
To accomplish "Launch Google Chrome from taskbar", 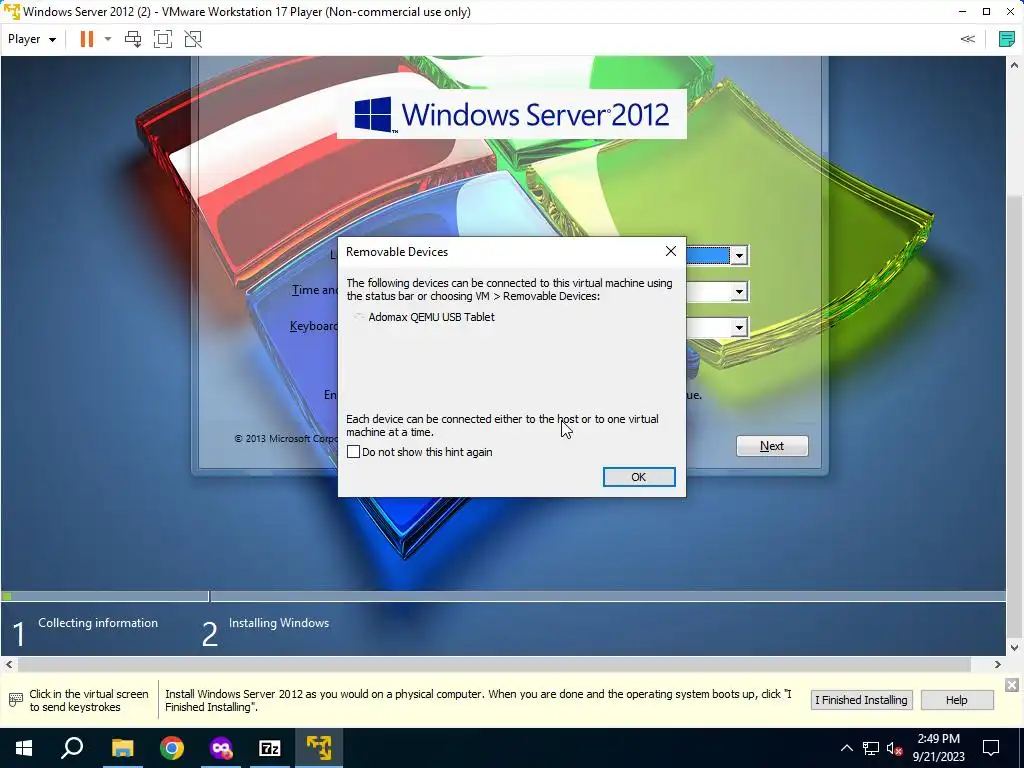I will pos(172,748).
